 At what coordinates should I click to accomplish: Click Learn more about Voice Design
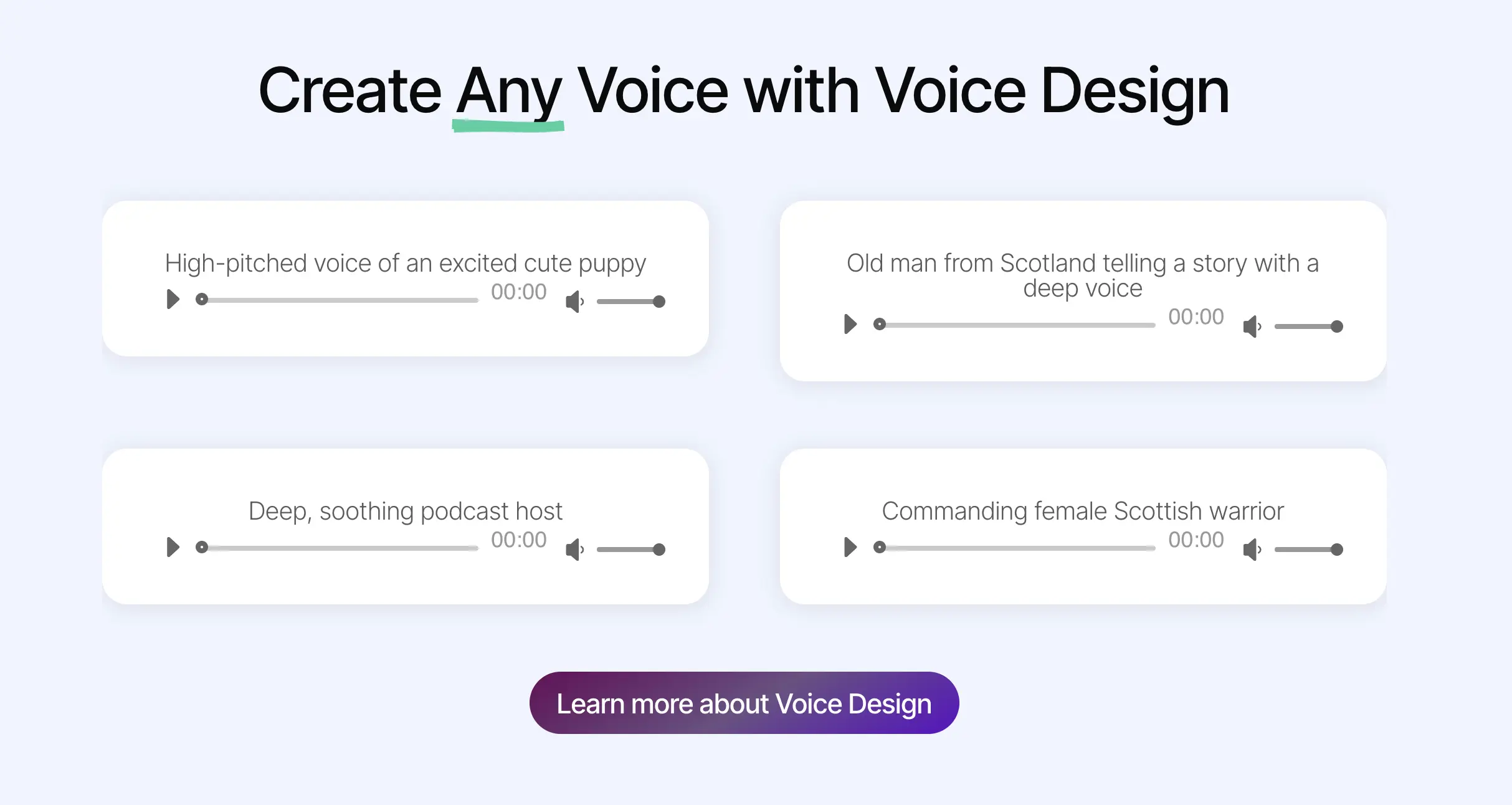(744, 703)
